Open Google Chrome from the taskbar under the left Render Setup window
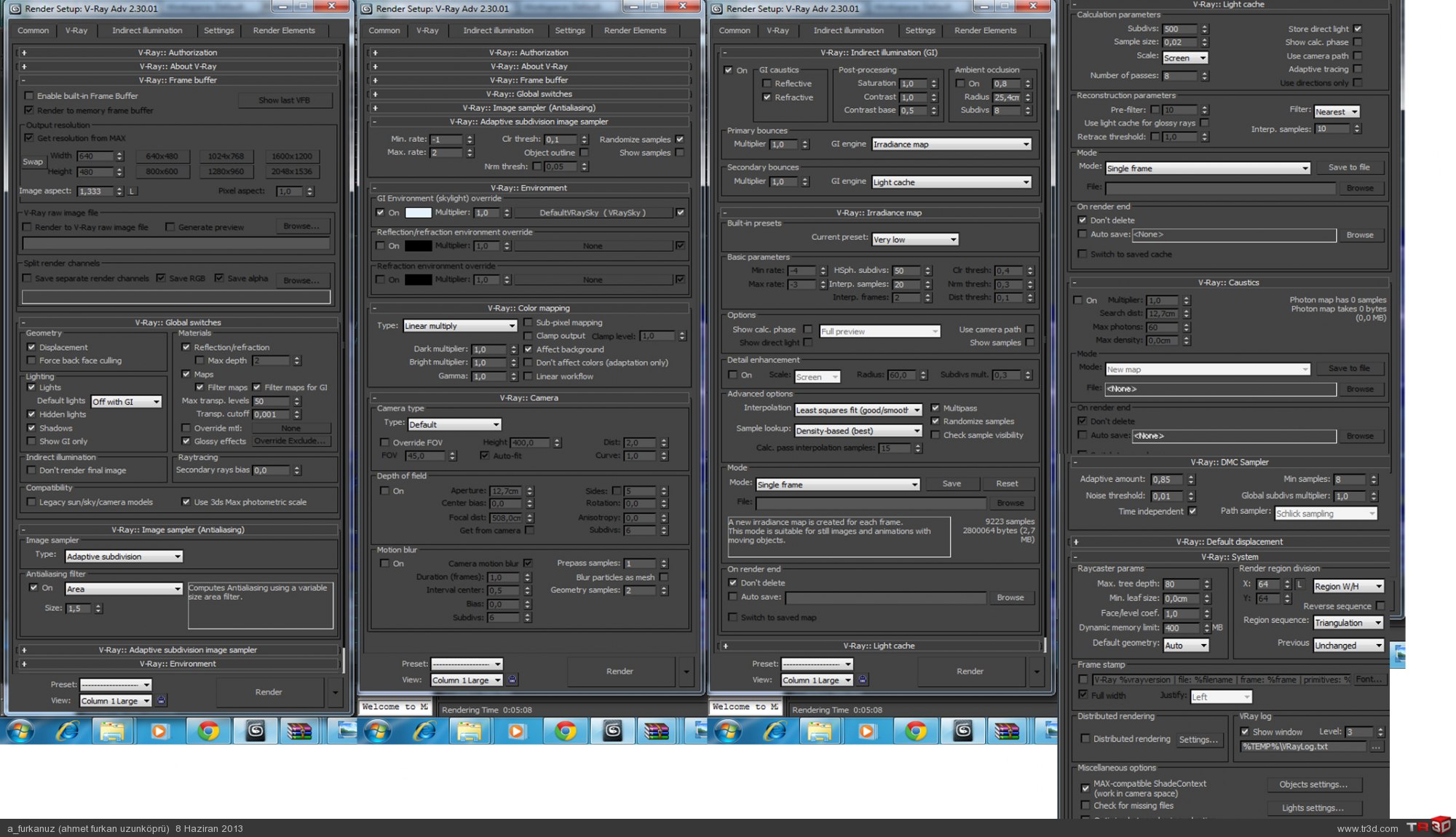Screen dimensions: 1456x837 tap(208, 731)
